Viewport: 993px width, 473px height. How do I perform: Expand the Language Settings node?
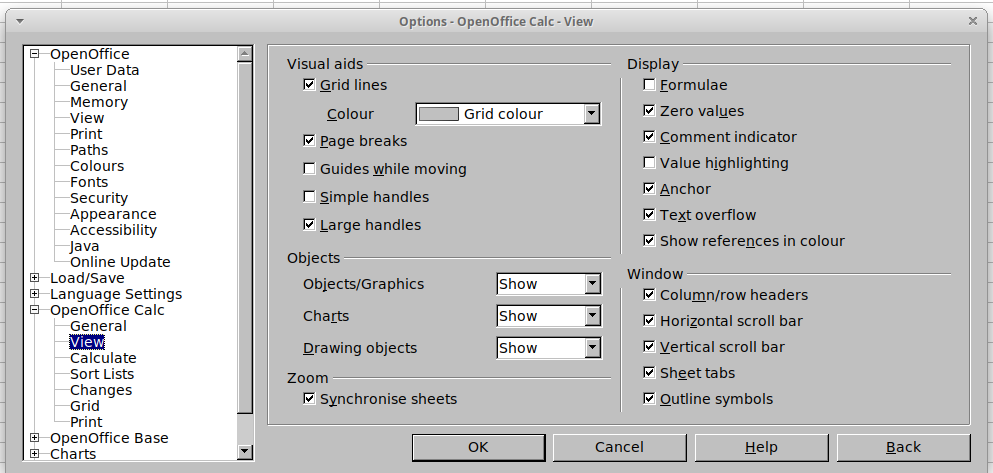tap(35, 293)
